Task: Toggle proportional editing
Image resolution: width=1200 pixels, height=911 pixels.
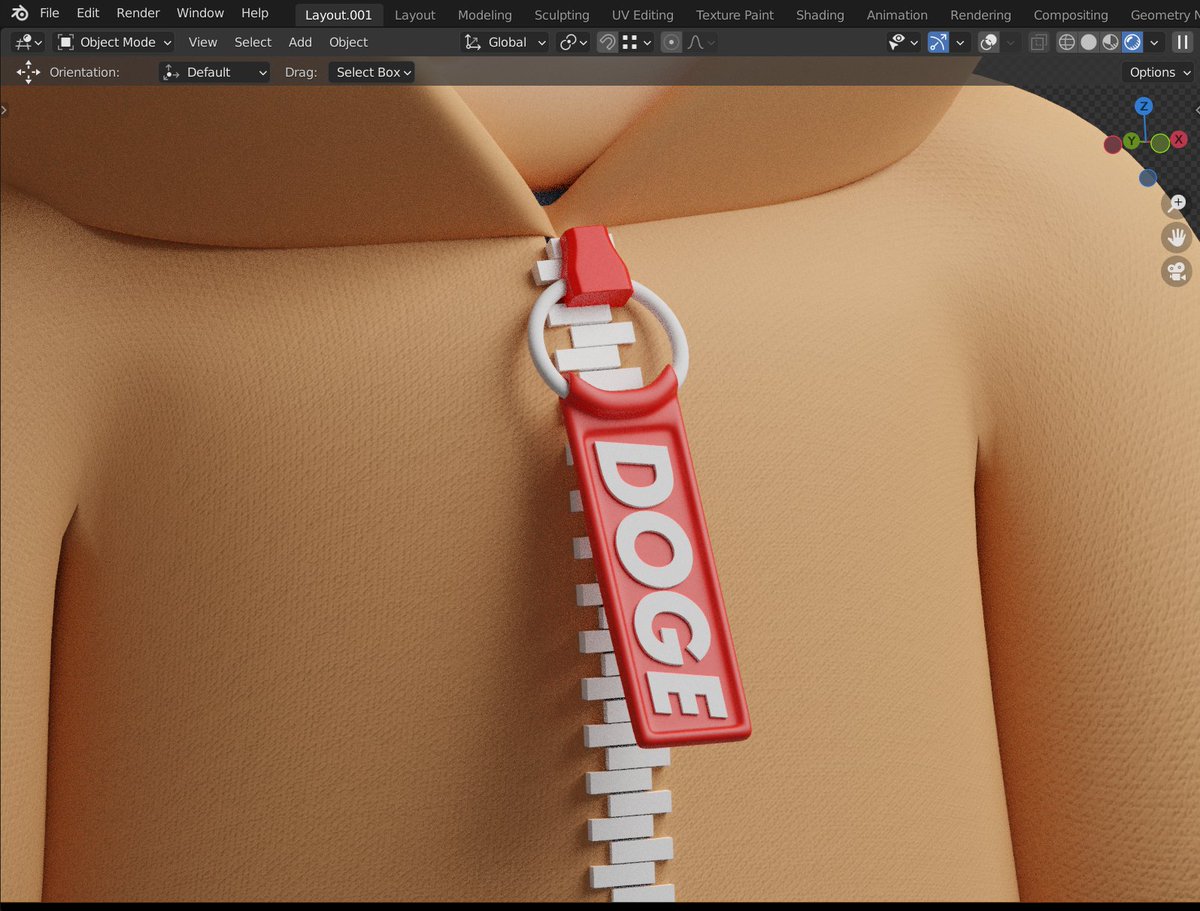Action: (671, 42)
